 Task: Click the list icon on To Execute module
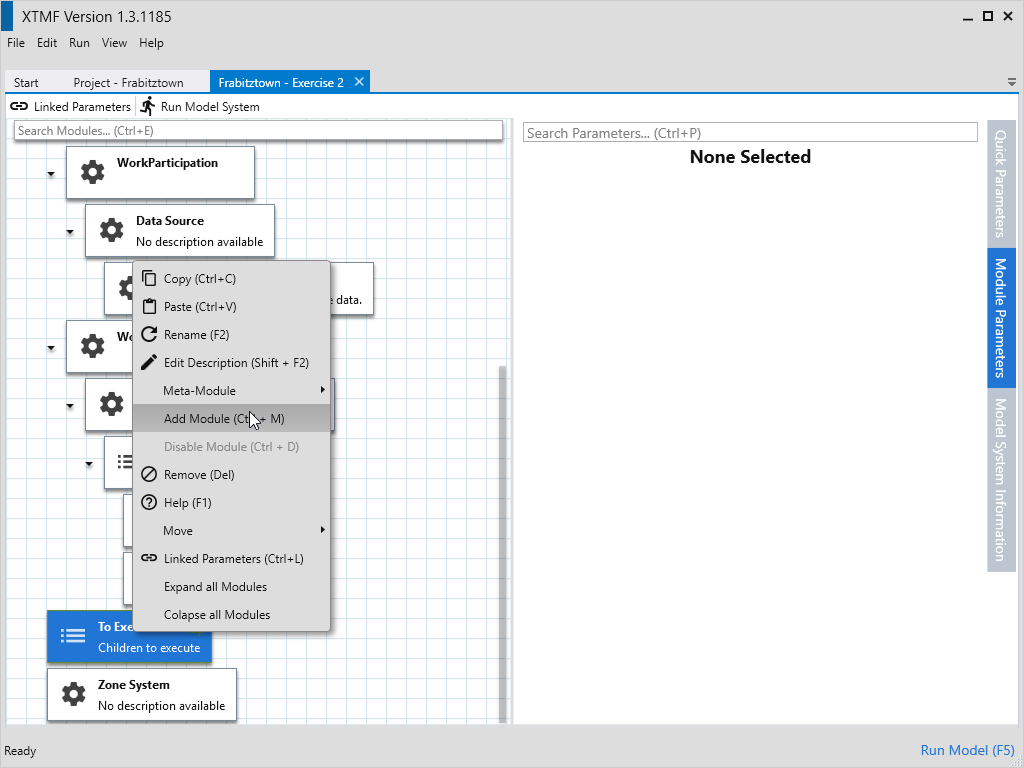[x=73, y=636]
